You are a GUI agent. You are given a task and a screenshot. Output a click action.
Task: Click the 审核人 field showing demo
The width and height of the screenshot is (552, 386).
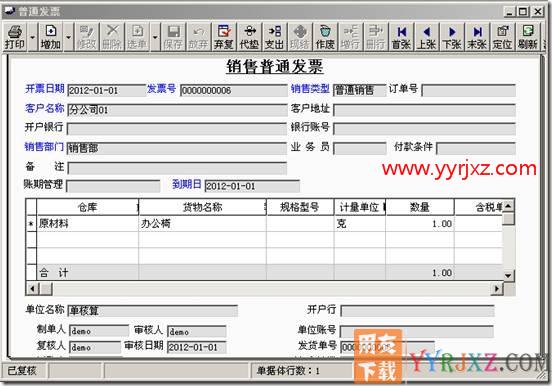click(x=196, y=332)
